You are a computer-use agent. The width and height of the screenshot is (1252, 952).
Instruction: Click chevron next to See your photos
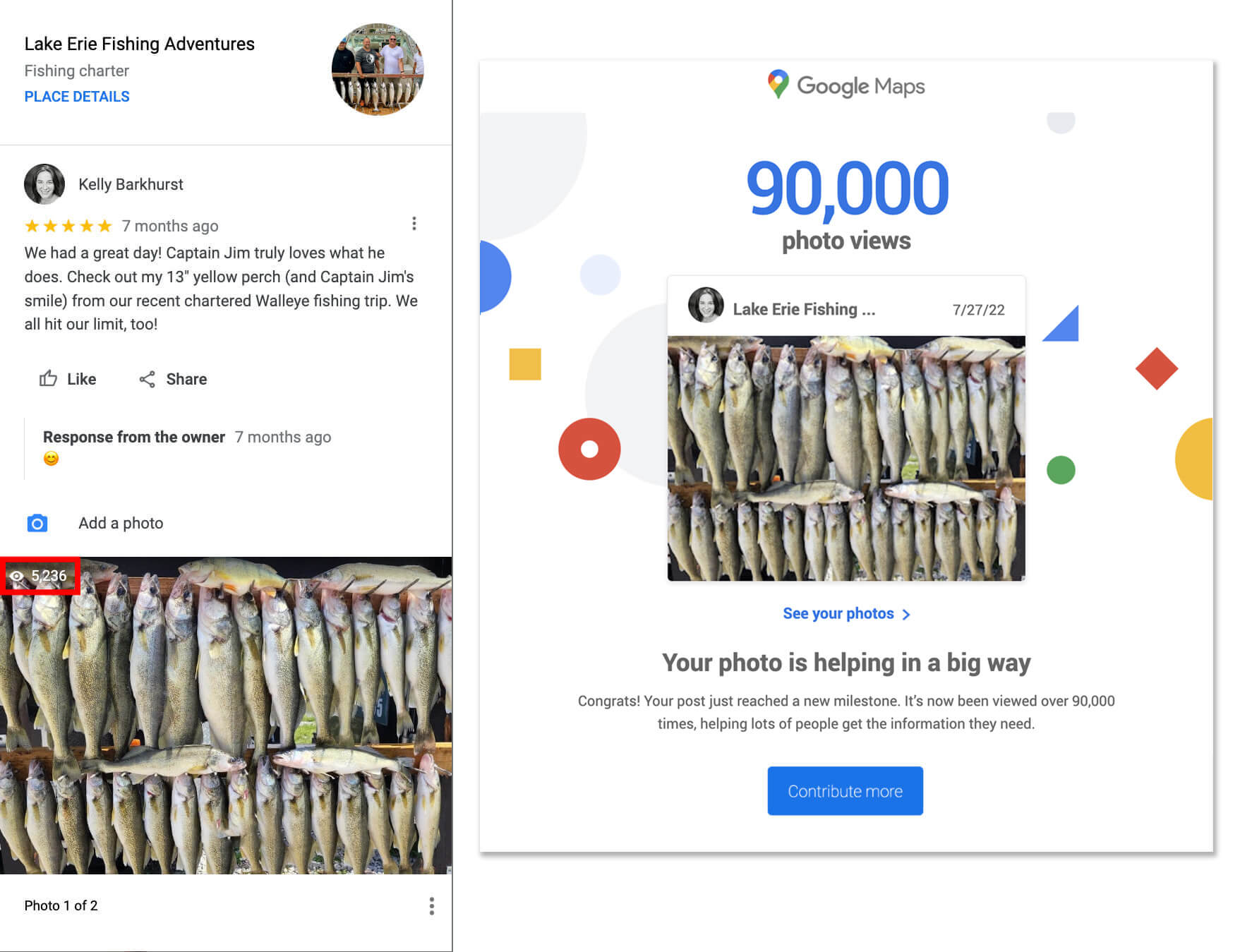click(x=906, y=615)
